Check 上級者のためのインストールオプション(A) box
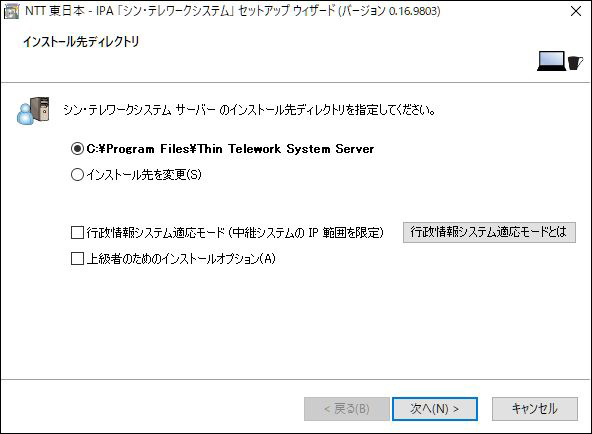This screenshot has height=434, width=592. 77,259
